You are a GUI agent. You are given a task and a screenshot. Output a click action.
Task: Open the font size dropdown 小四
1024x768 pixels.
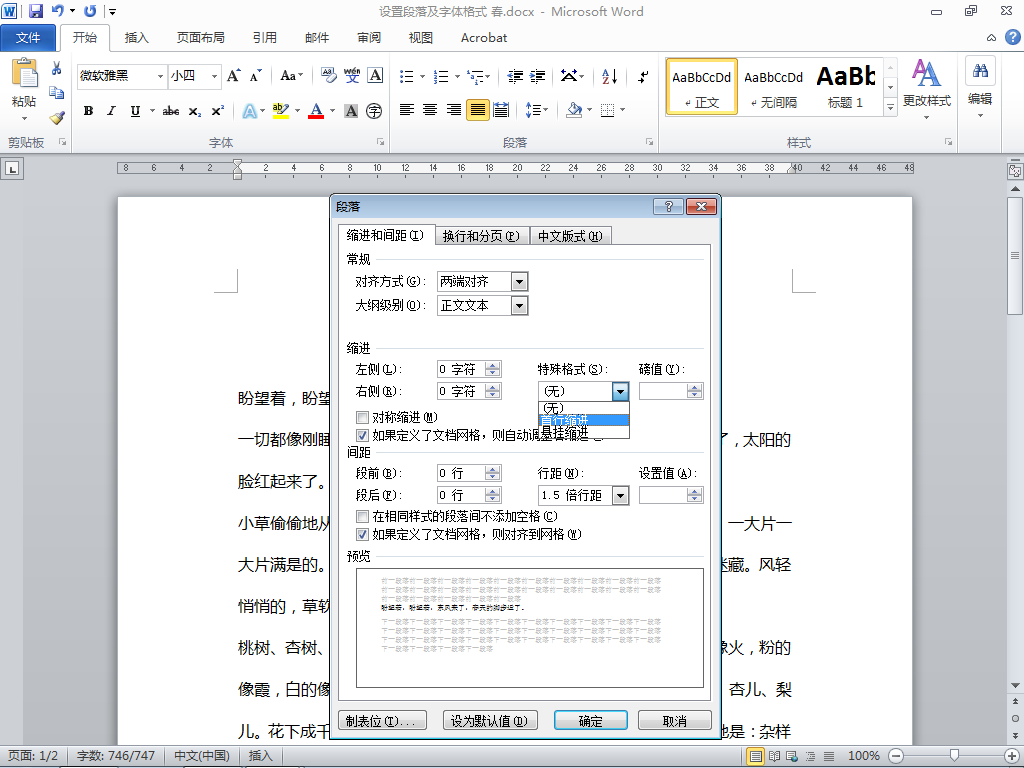tap(214, 76)
